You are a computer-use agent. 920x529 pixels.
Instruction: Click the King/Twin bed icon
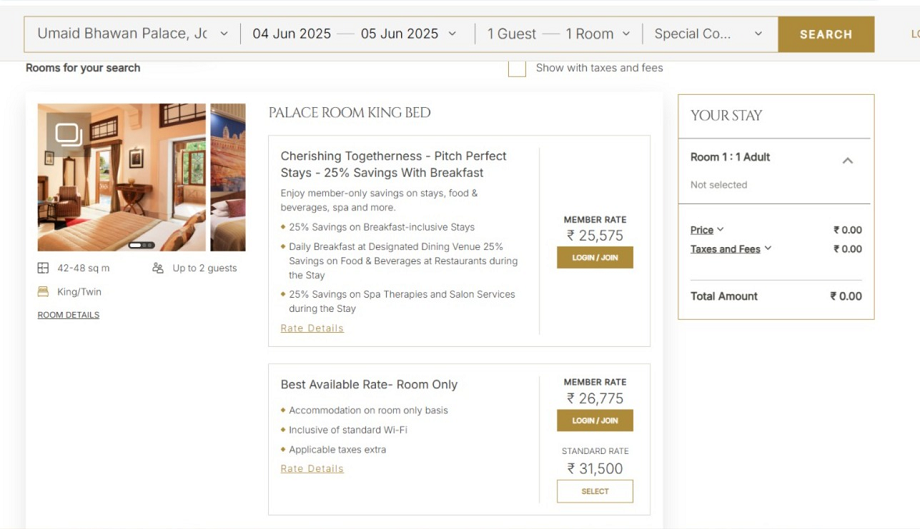point(43,292)
